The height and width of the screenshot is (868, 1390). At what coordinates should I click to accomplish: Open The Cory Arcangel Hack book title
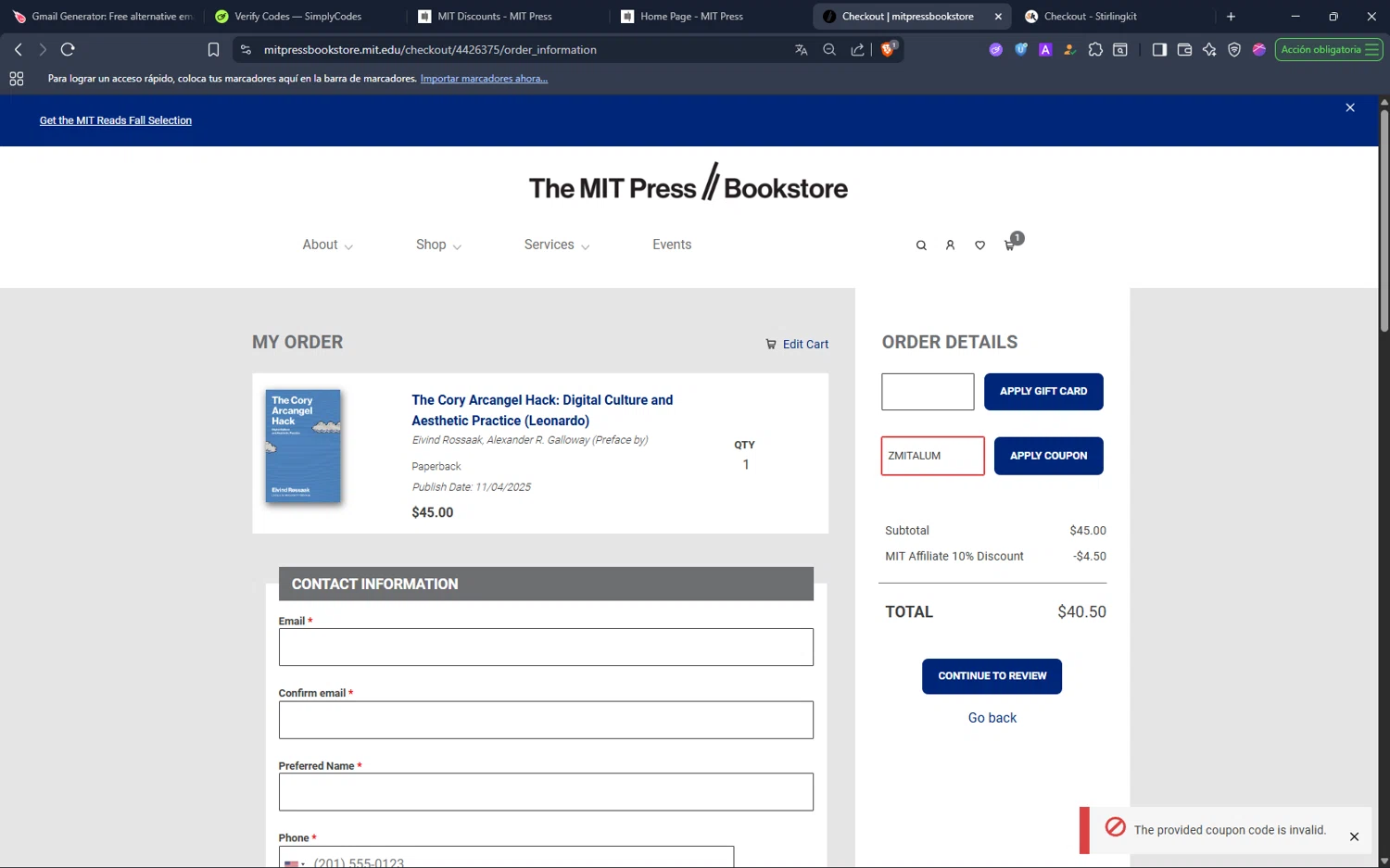(x=542, y=410)
